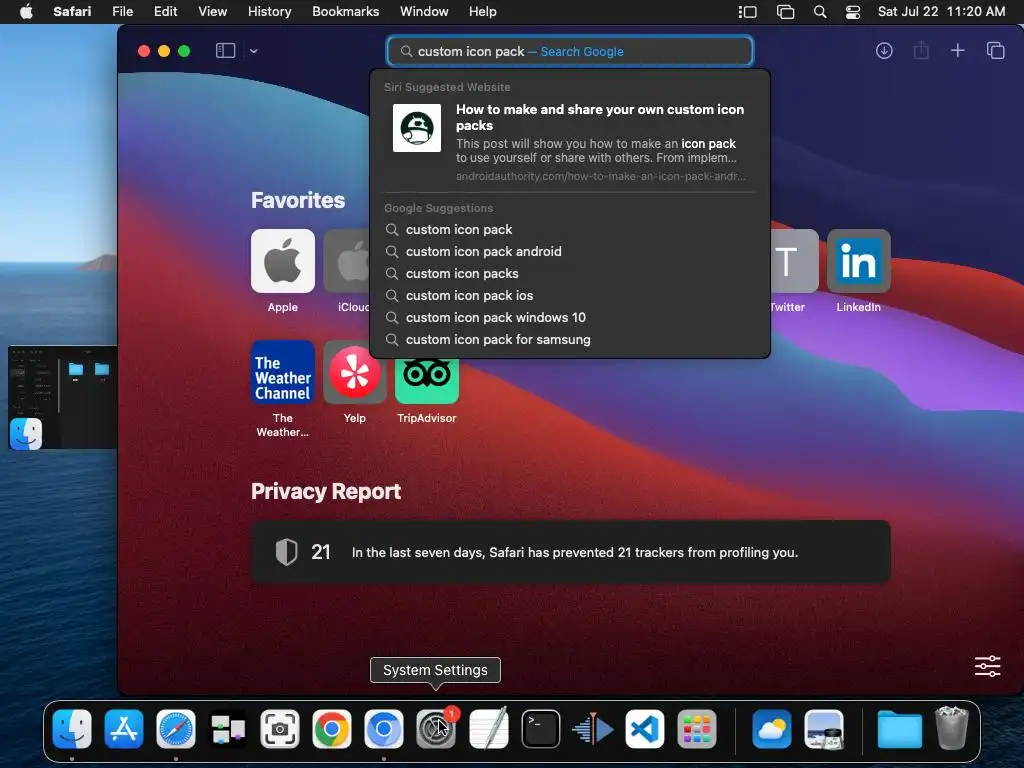This screenshot has height=768, width=1024.
Task: Open System Settings from the Dock
Action: 436,729
